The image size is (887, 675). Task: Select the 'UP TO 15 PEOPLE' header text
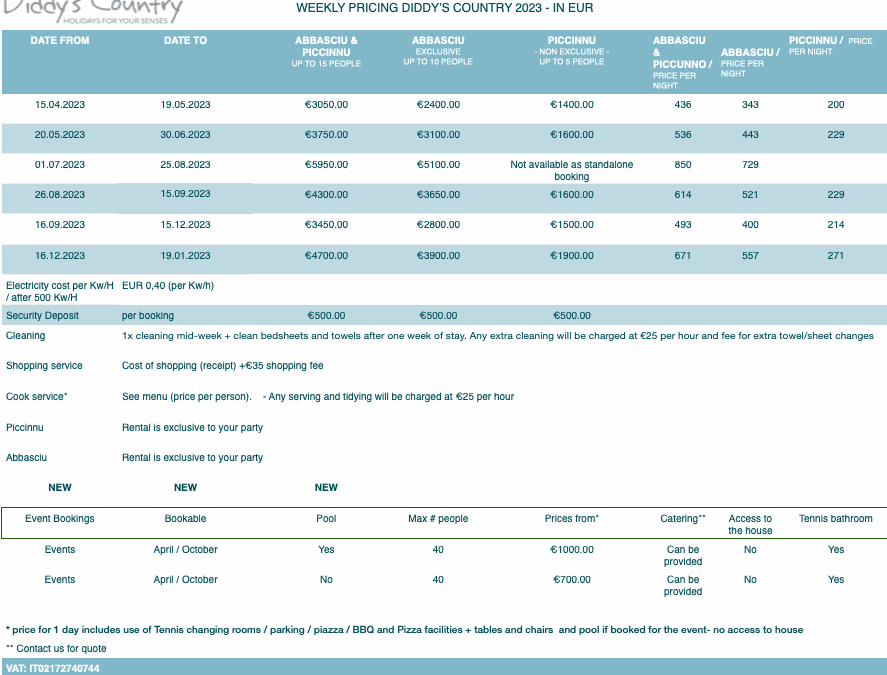click(x=326, y=64)
